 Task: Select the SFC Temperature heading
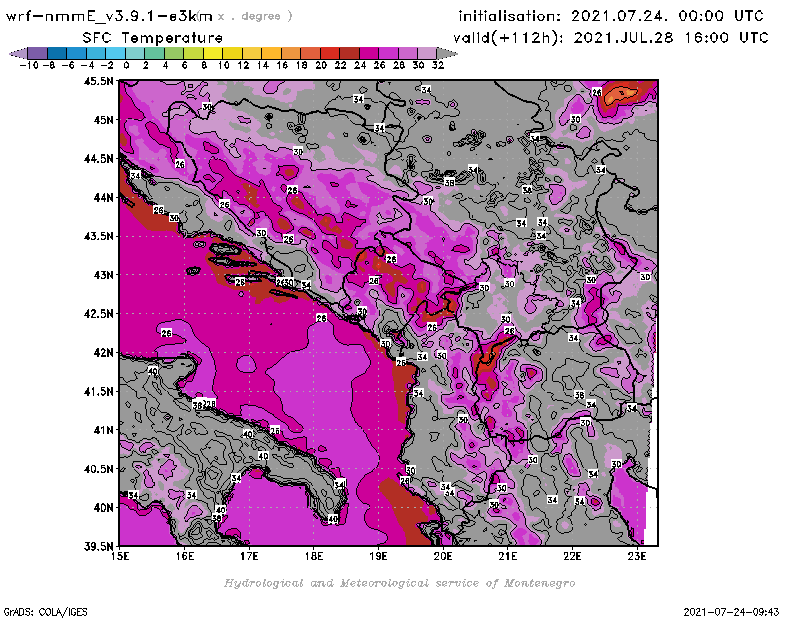[153, 38]
